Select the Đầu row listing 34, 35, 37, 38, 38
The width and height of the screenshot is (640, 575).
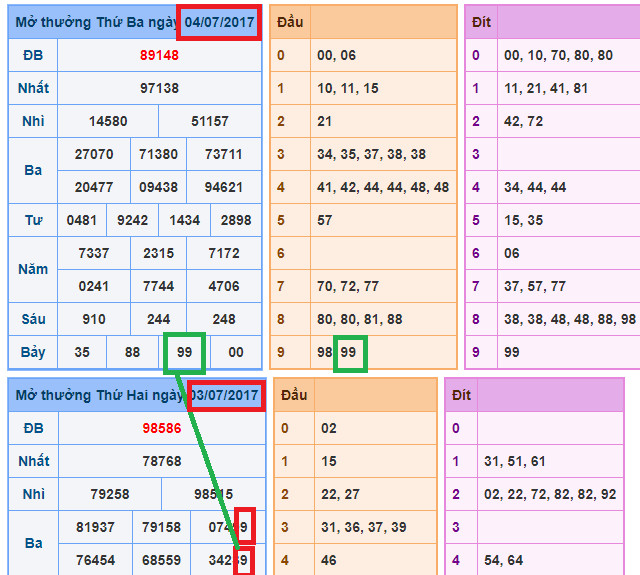pyautogui.click(x=371, y=154)
